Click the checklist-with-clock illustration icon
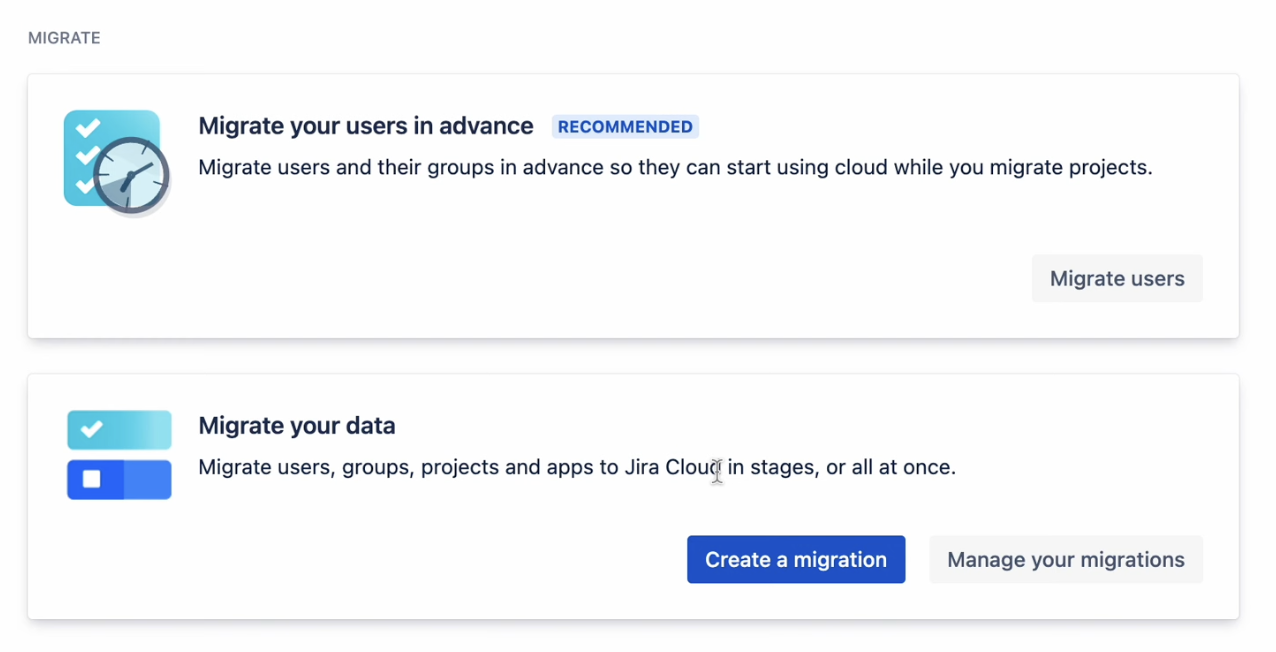Viewport: 1276px width, 652px height. 116,162
